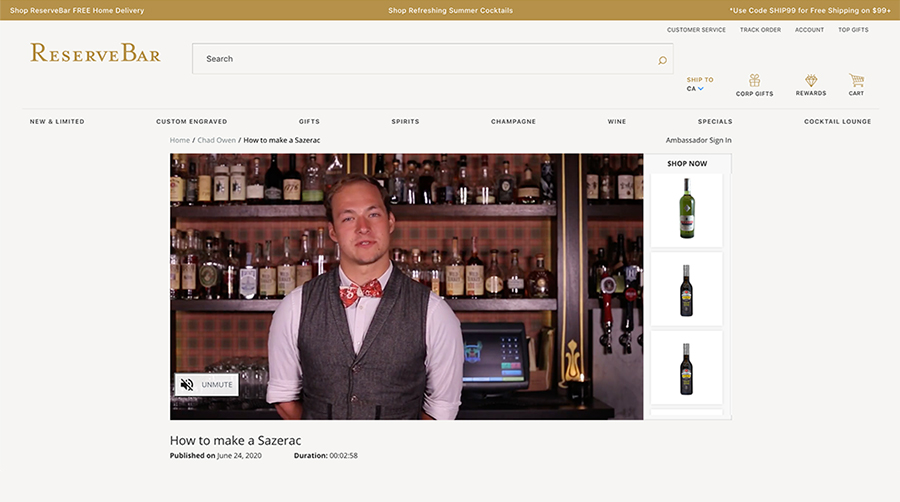This screenshot has height=502, width=900.
Task: Click the published date June 24, 2020
Action: point(239,456)
